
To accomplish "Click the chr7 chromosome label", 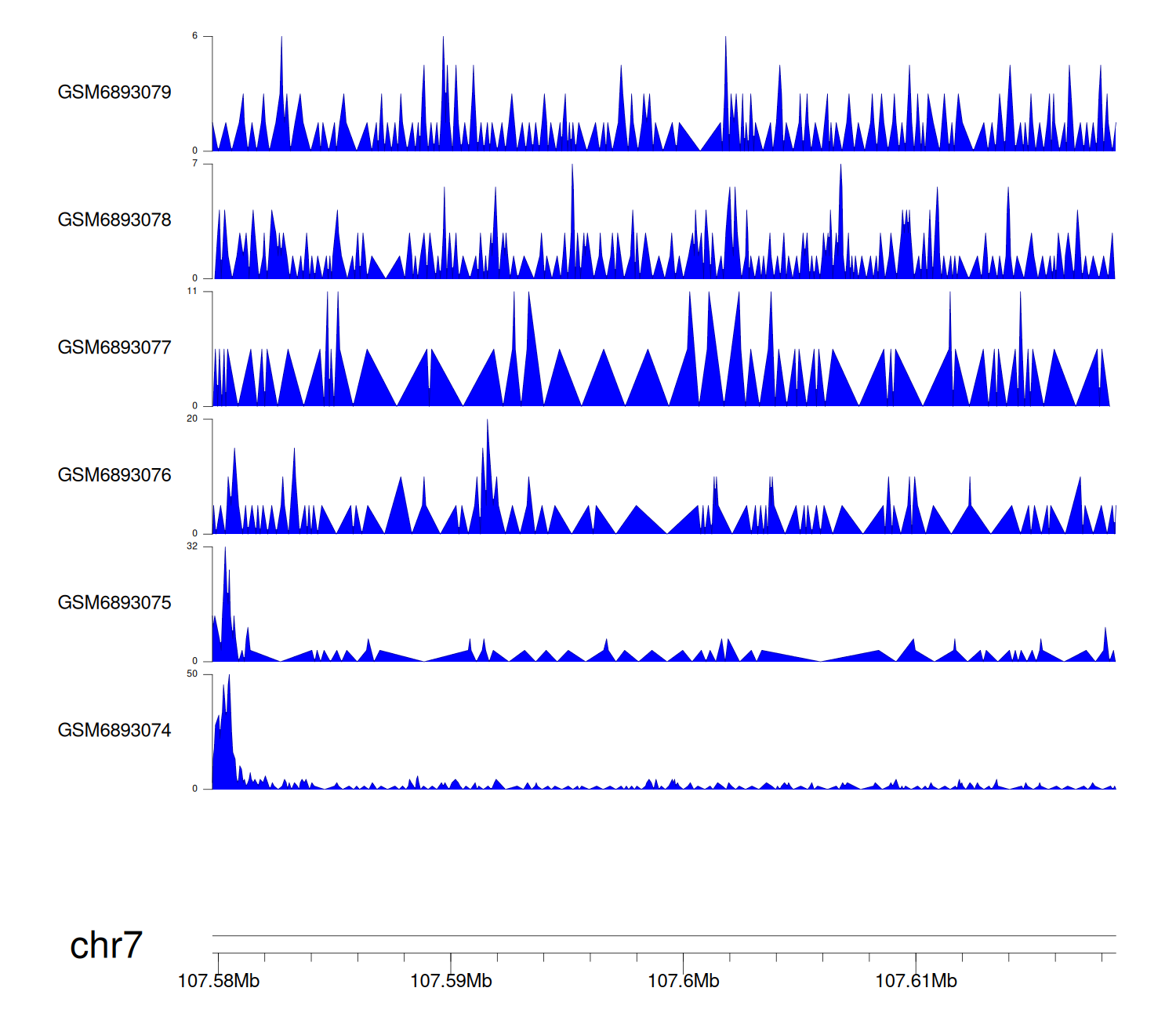I will 106,946.
